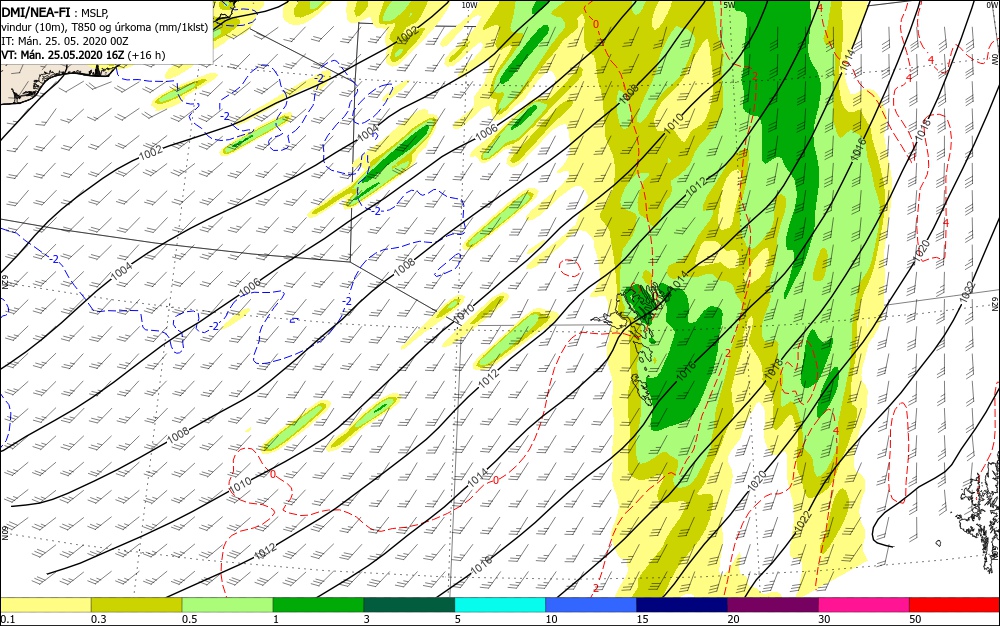
Task: Click the '30' legend value label
Action: click(824, 619)
